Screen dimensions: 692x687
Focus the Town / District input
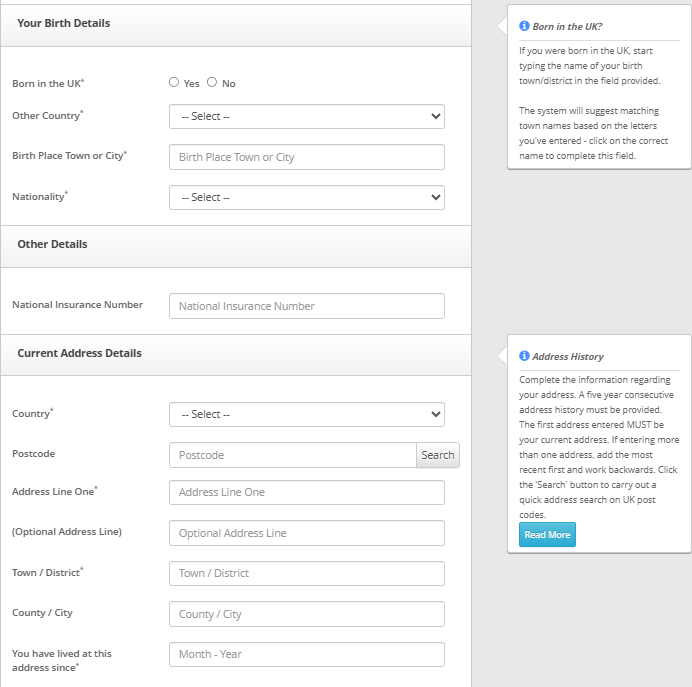pos(306,573)
